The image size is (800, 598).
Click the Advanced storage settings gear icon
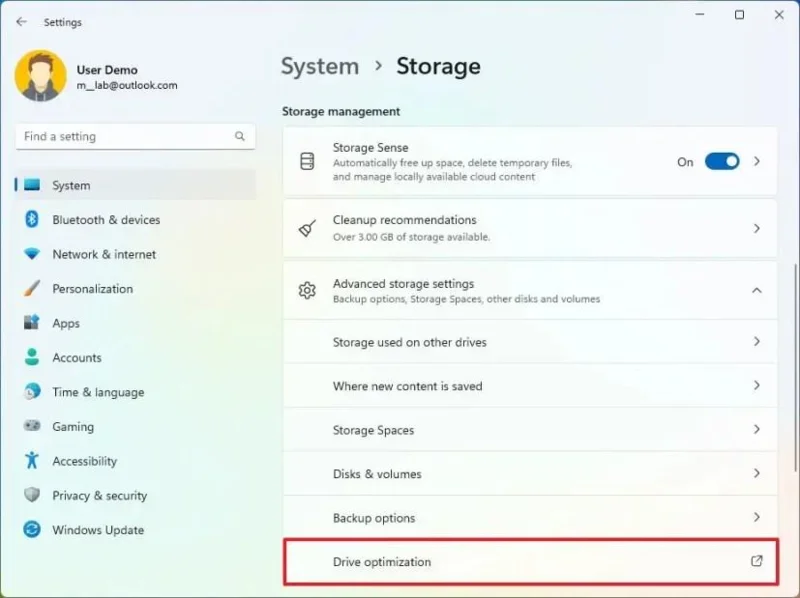[307, 290]
